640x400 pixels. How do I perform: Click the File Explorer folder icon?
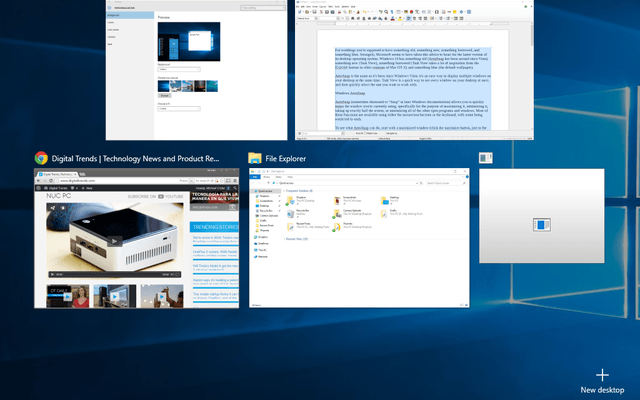pyautogui.click(x=255, y=158)
